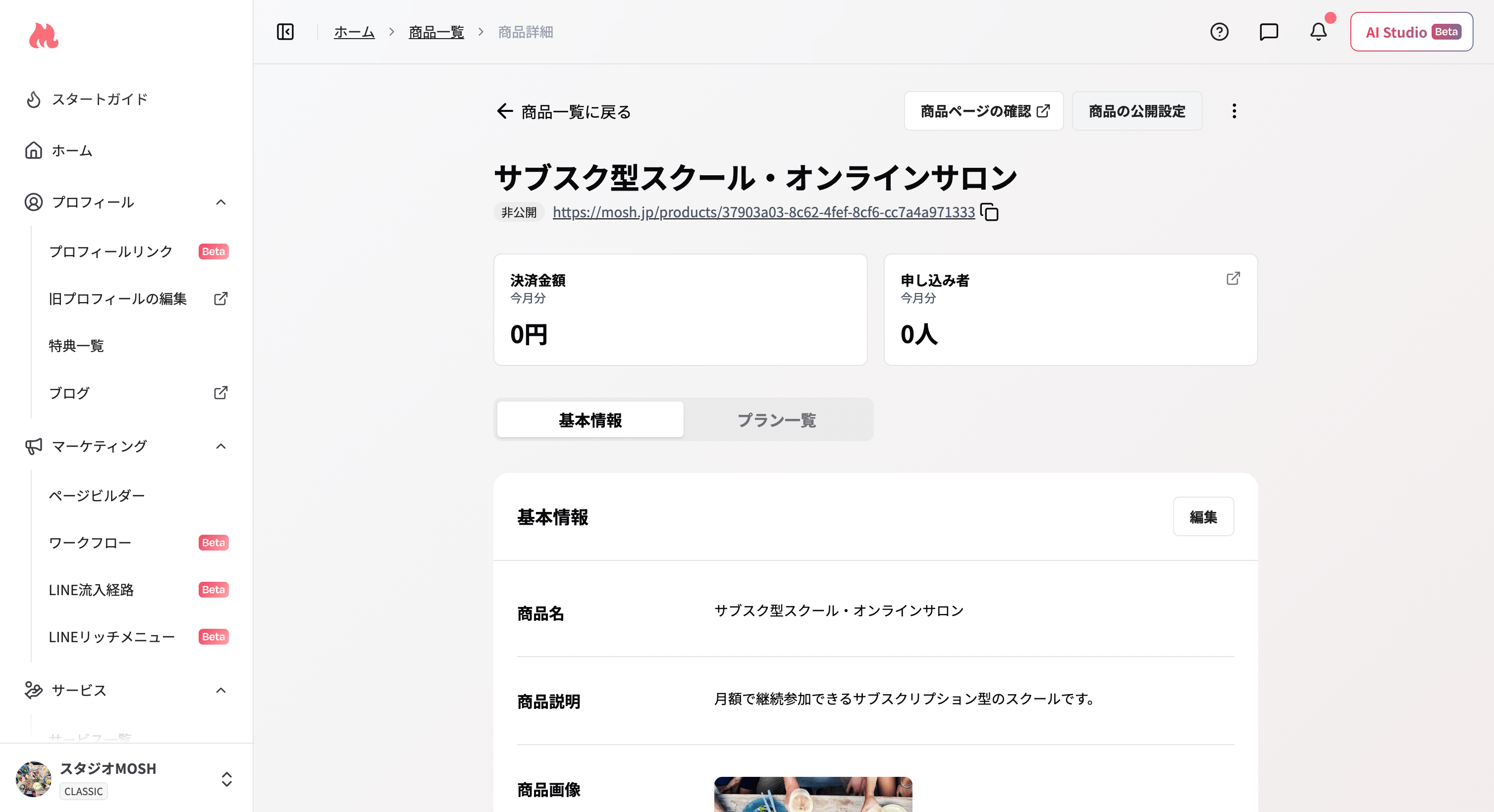Click the 非公開 status badge

(x=519, y=212)
